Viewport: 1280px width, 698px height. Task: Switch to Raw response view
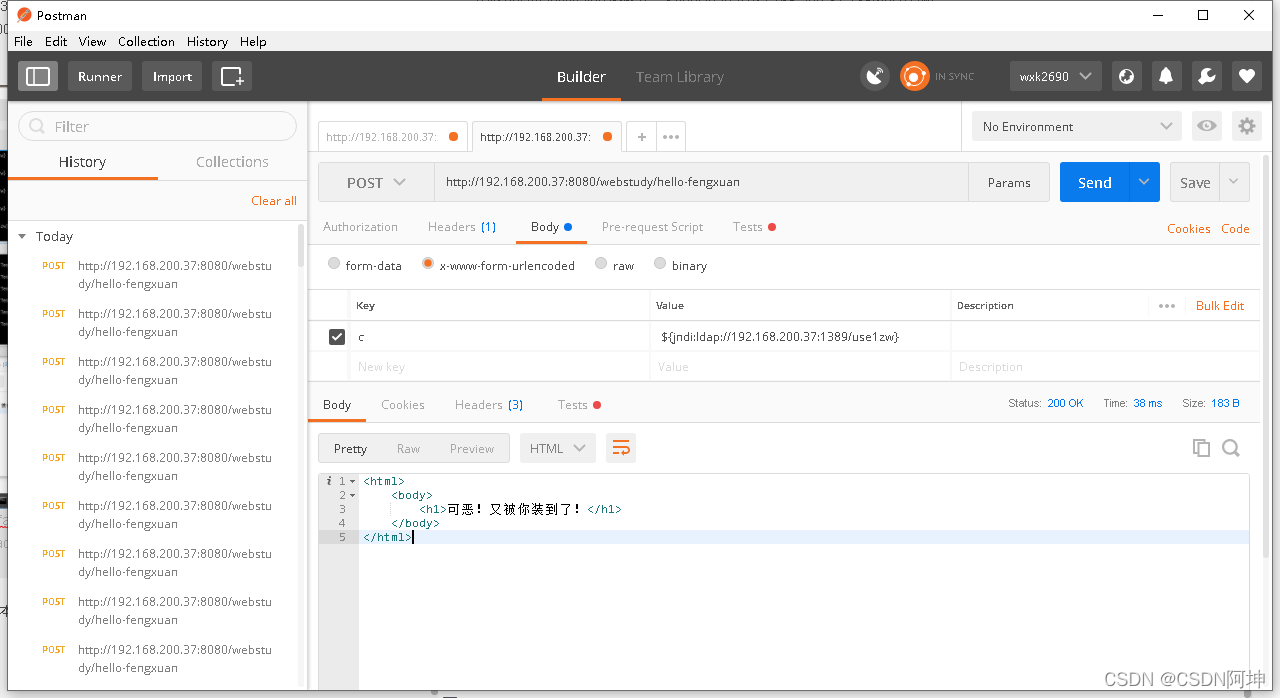[408, 448]
